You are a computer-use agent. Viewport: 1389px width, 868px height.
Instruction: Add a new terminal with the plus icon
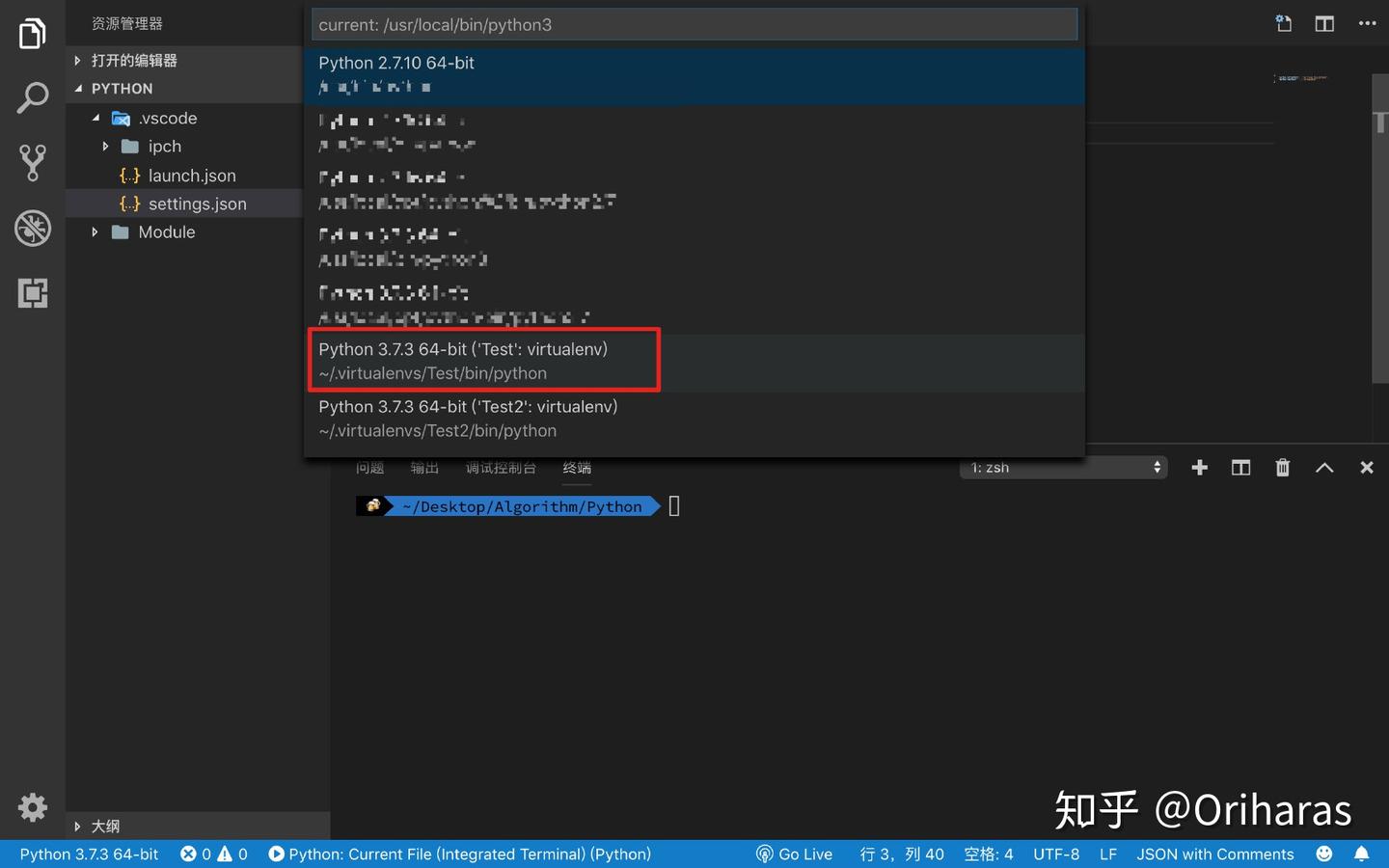pos(1199,467)
